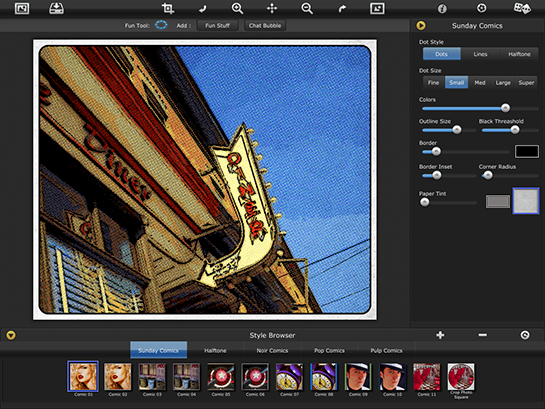
Task: Open the gray paper tint swatch
Action: coord(498,202)
